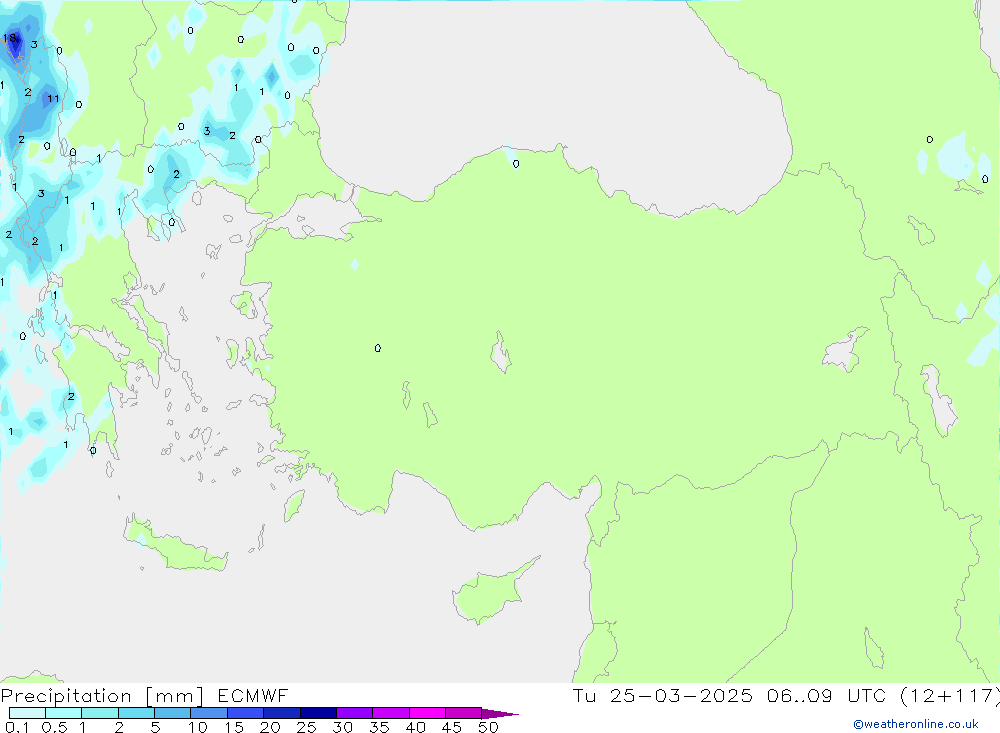Select the "10" legend scale label
The image size is (1000, 733).
click(x=198, y=727)
